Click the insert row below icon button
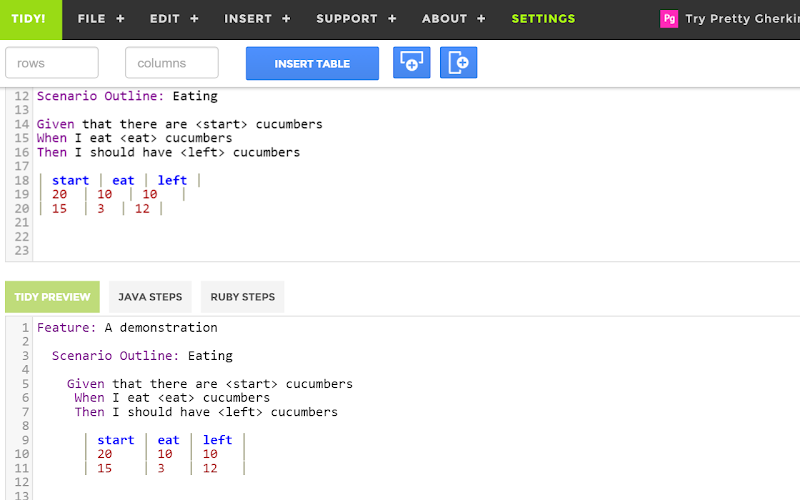The width and height of the screenshot is (800, 500). (412, 63)
